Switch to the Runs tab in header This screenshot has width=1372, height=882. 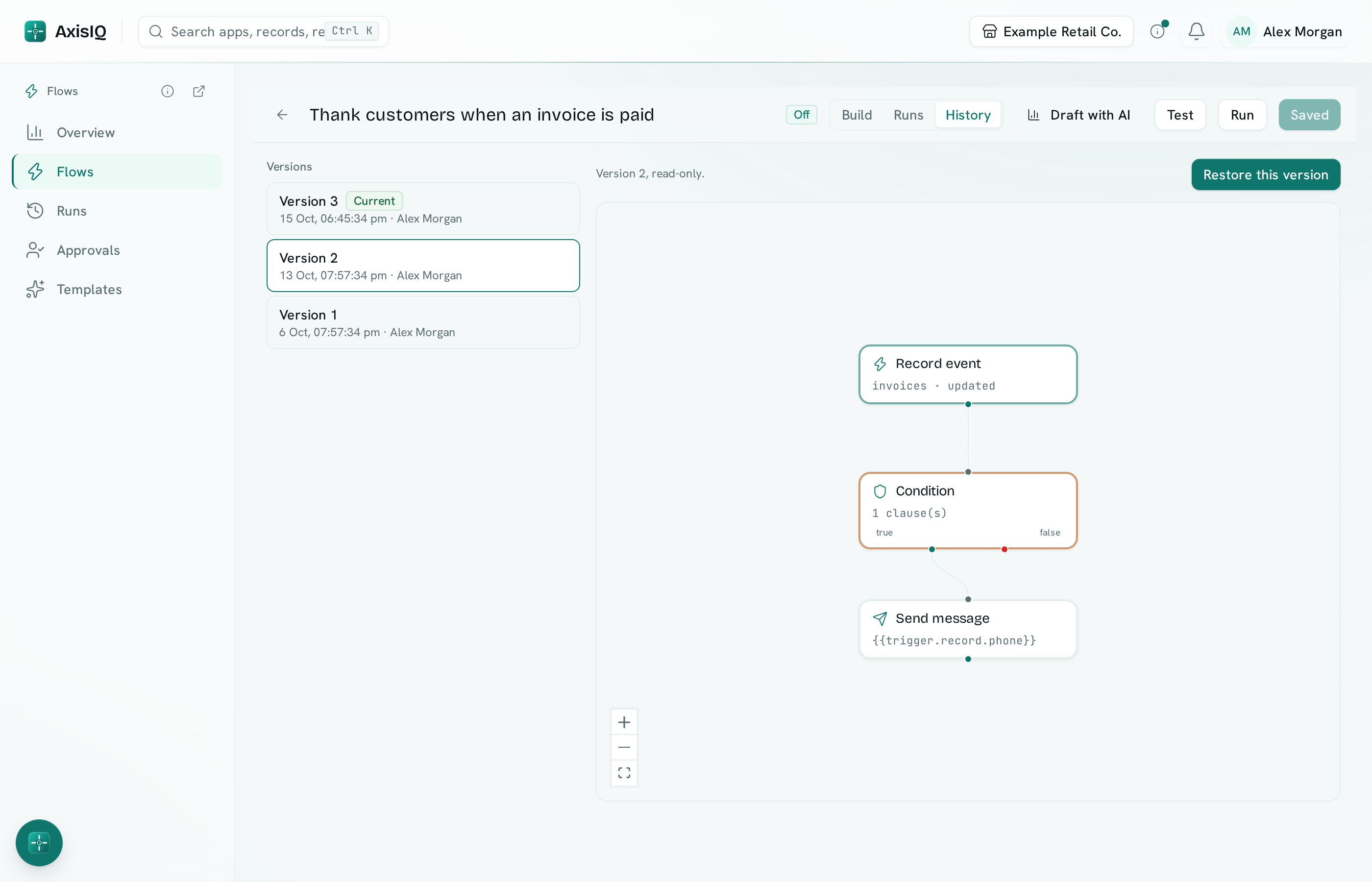908,115
